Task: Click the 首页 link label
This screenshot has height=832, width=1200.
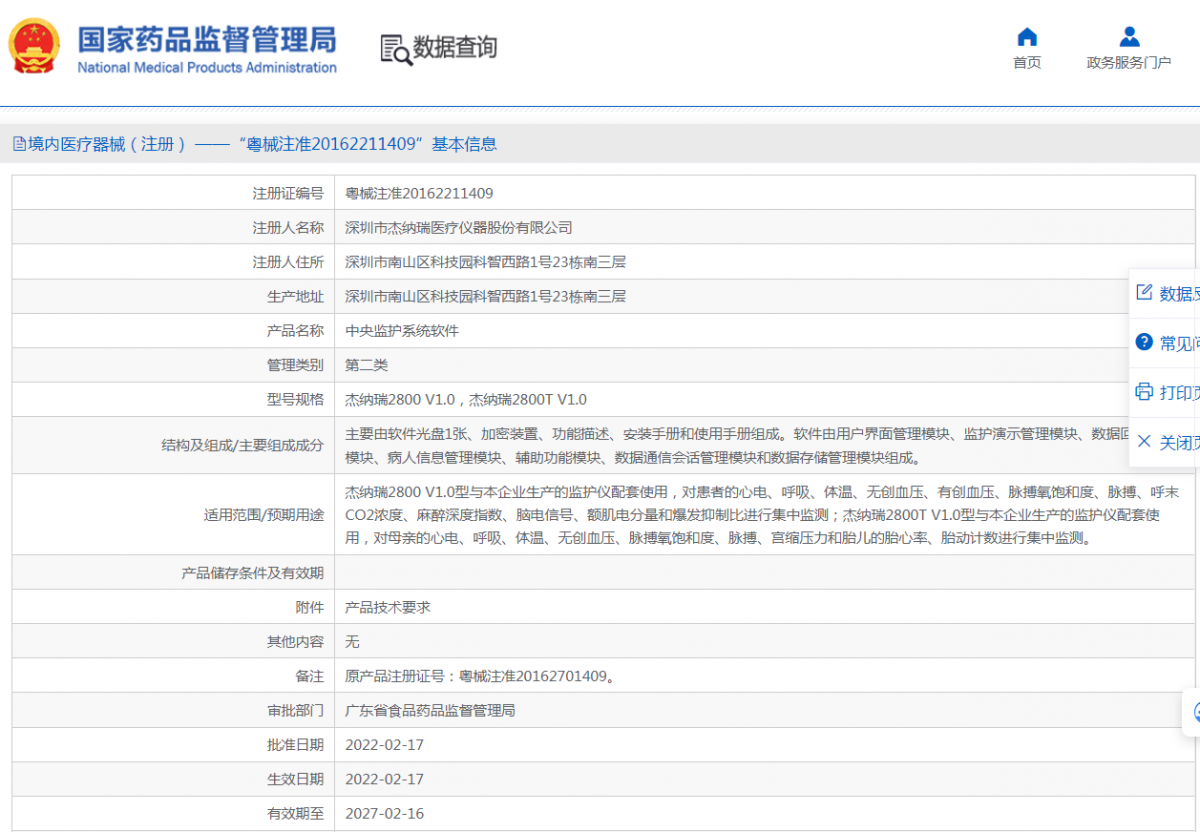Action: [x=1027, y=62]
